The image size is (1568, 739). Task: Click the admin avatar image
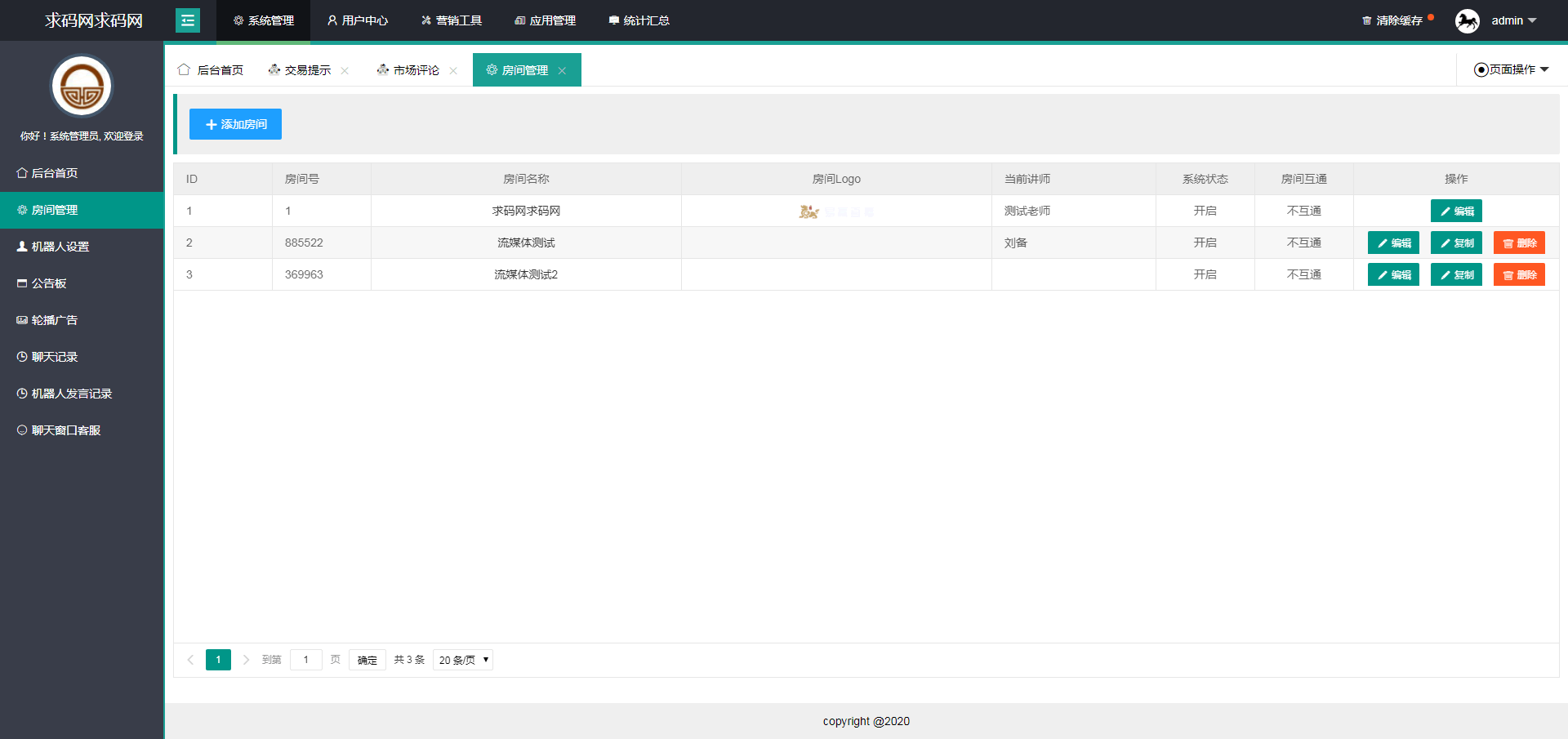point(1467,20)
